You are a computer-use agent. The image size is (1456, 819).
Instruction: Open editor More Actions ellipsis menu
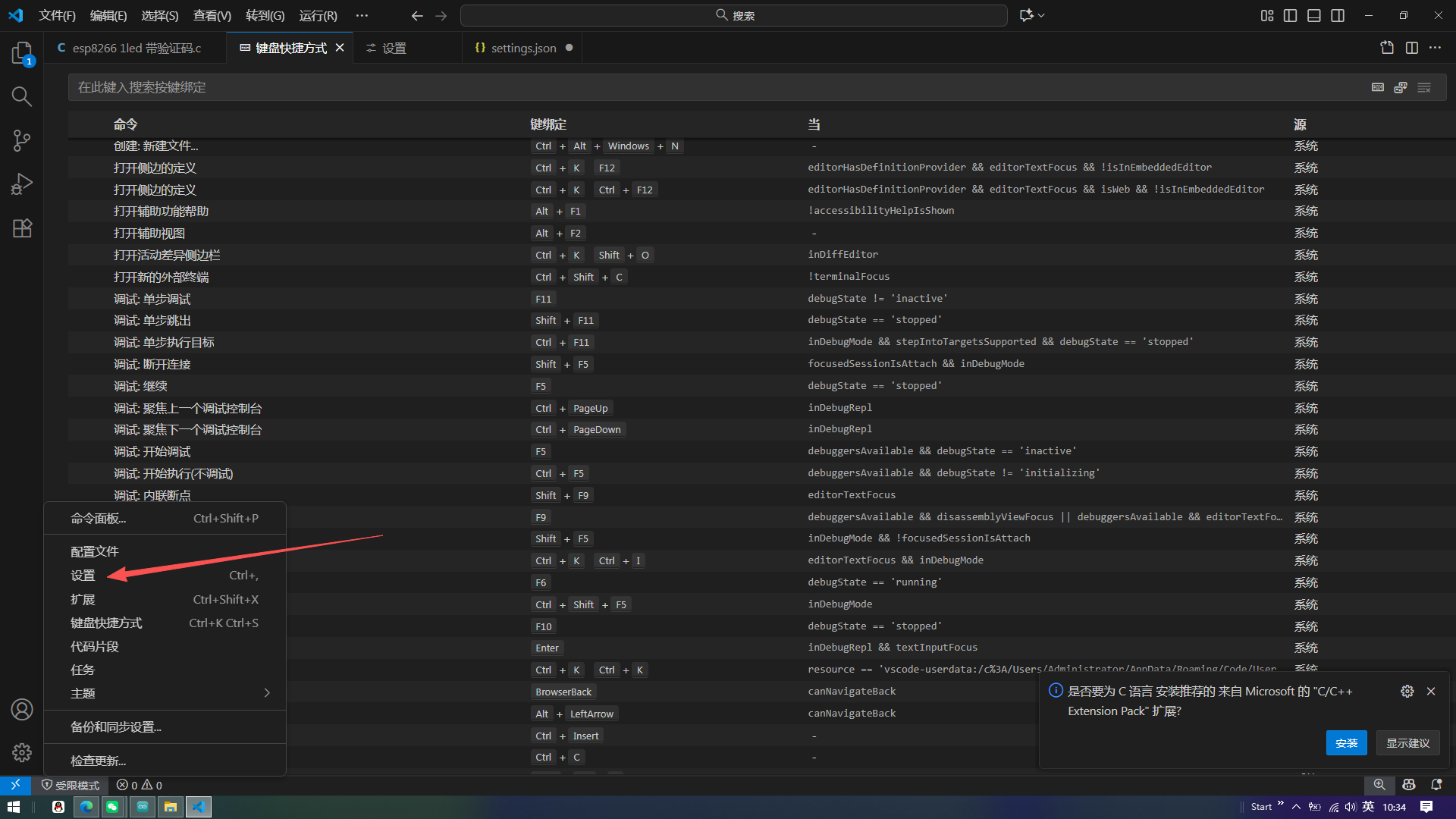1435,48
